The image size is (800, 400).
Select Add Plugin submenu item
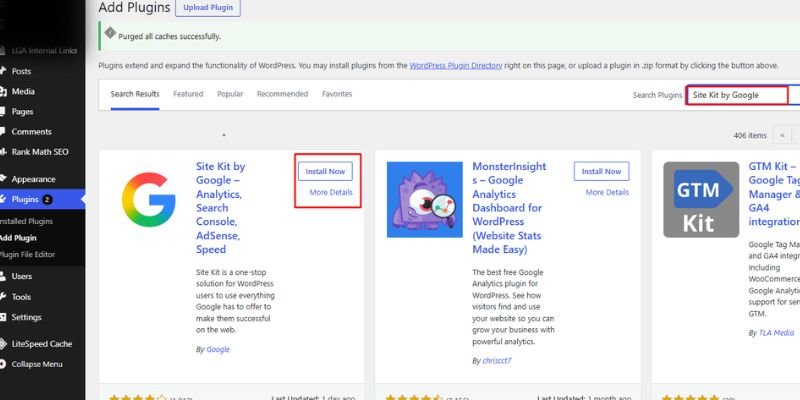[18, 238]
